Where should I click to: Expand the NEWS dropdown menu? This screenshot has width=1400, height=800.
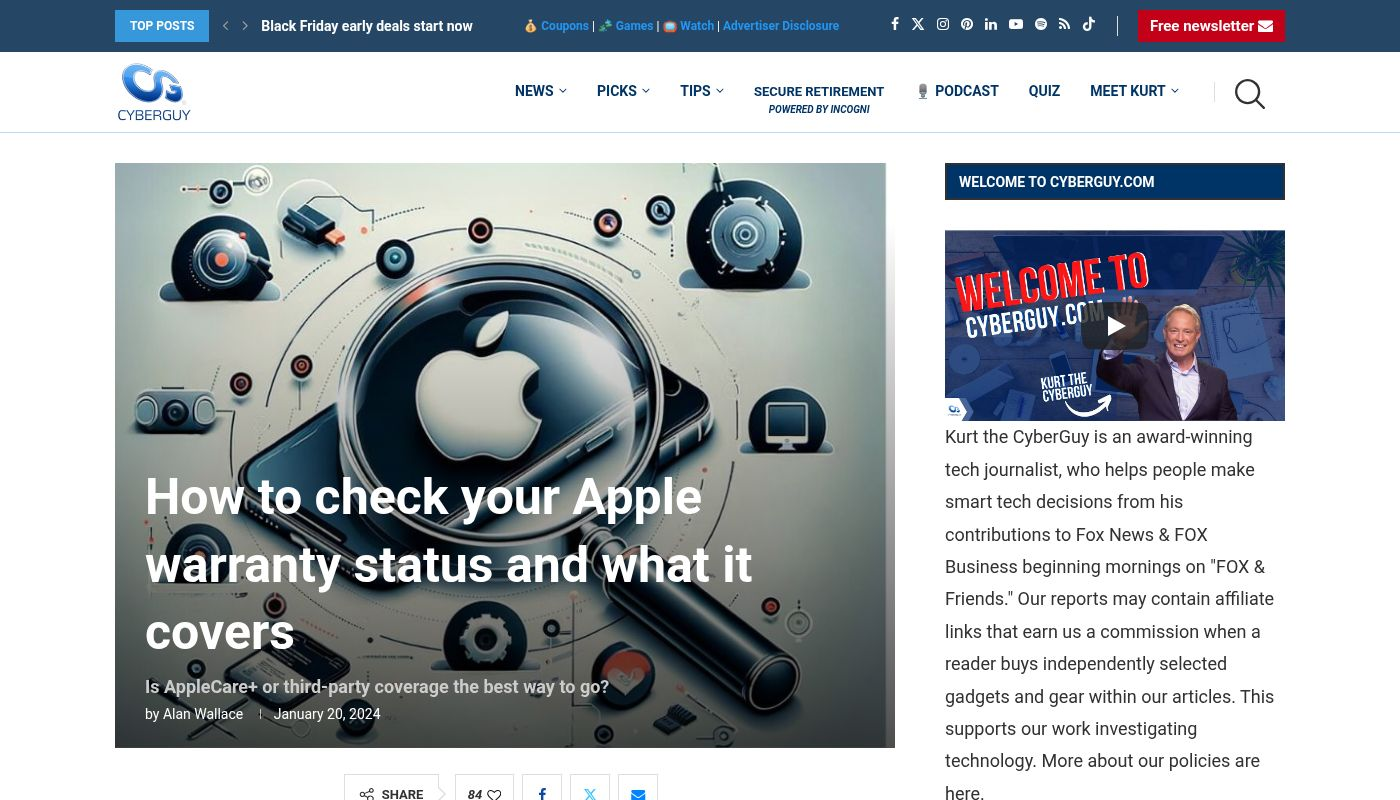(540, 91)
